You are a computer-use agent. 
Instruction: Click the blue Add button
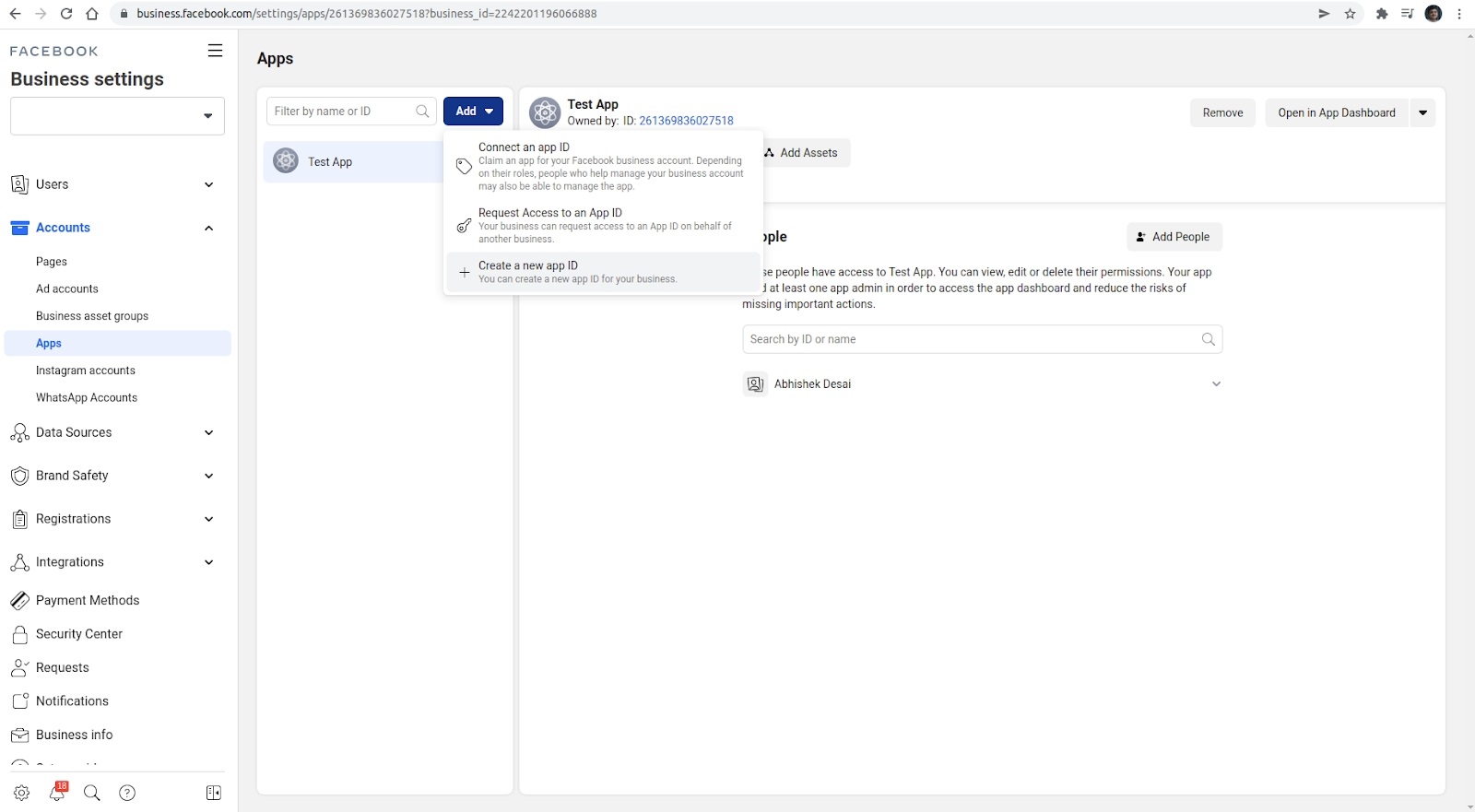473,112
